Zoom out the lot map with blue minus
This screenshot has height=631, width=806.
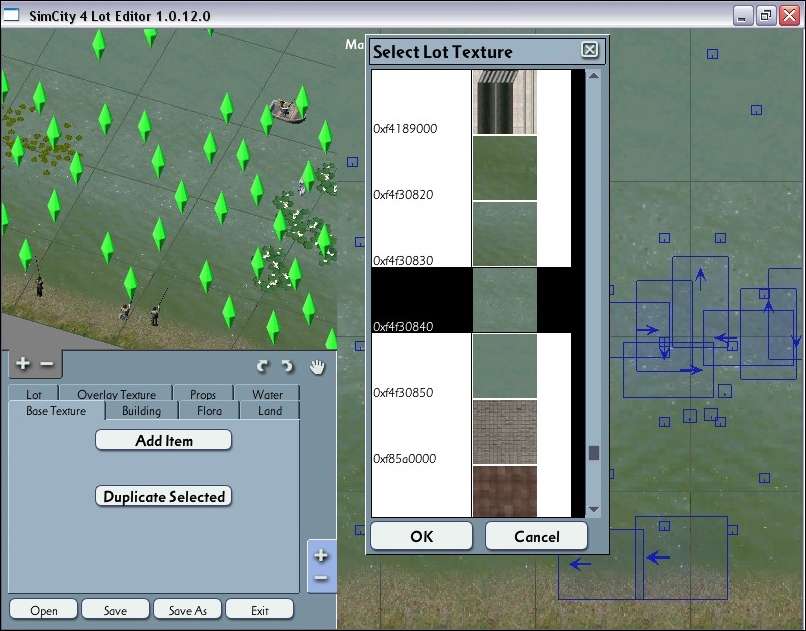click(x=321, y=579)
